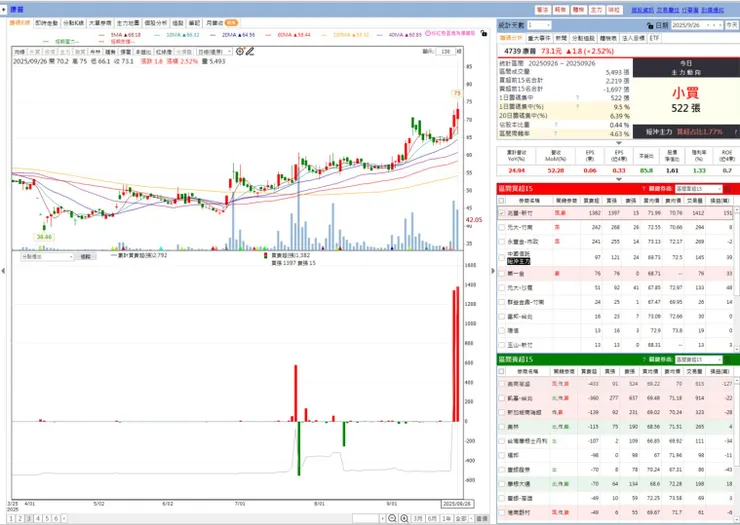Click the lock icon beside 日期
This screenshot has height=525, width=740.
[x=650, y=25]
